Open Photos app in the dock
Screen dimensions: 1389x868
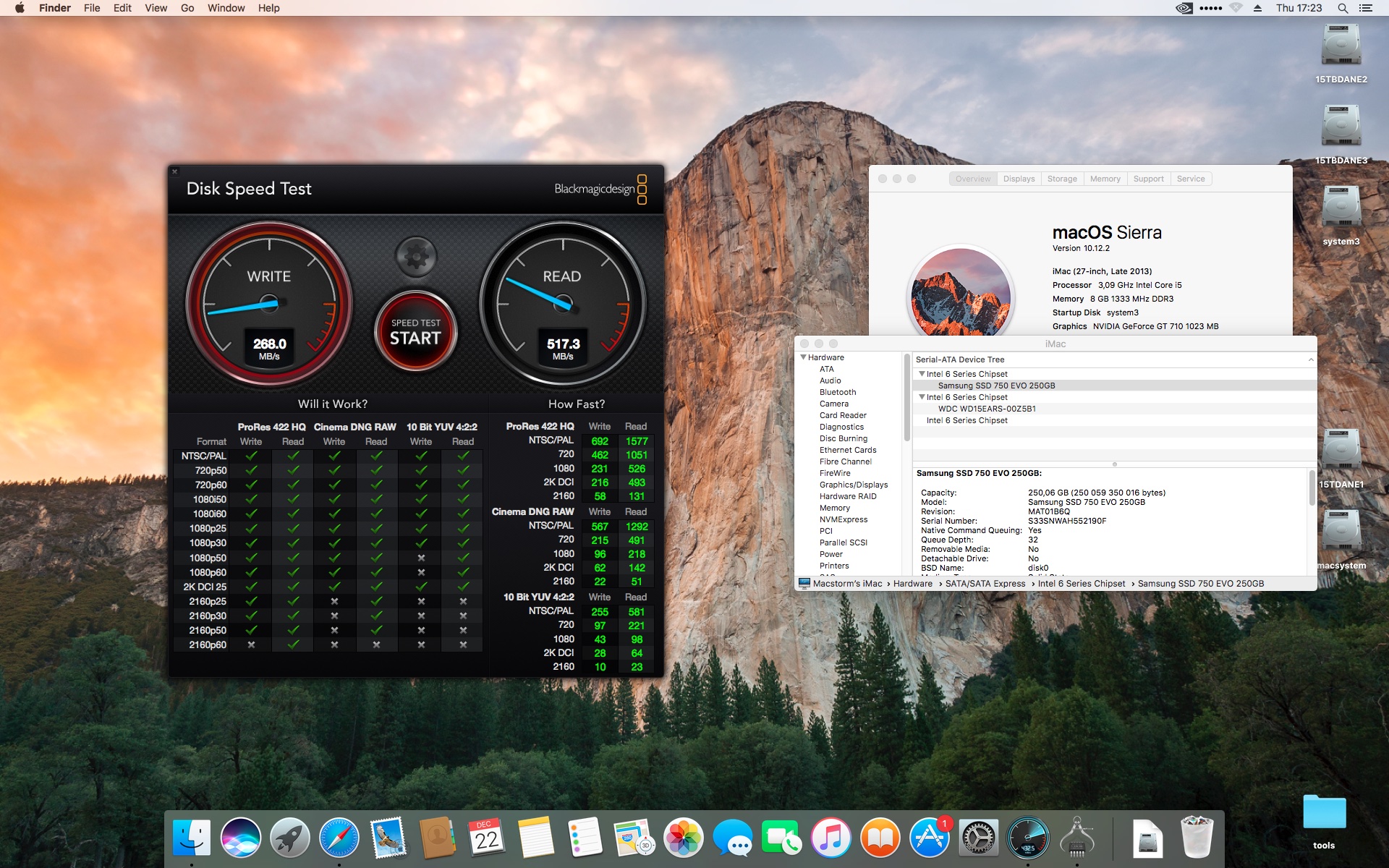pyautogui.click(x=683, y=838)
